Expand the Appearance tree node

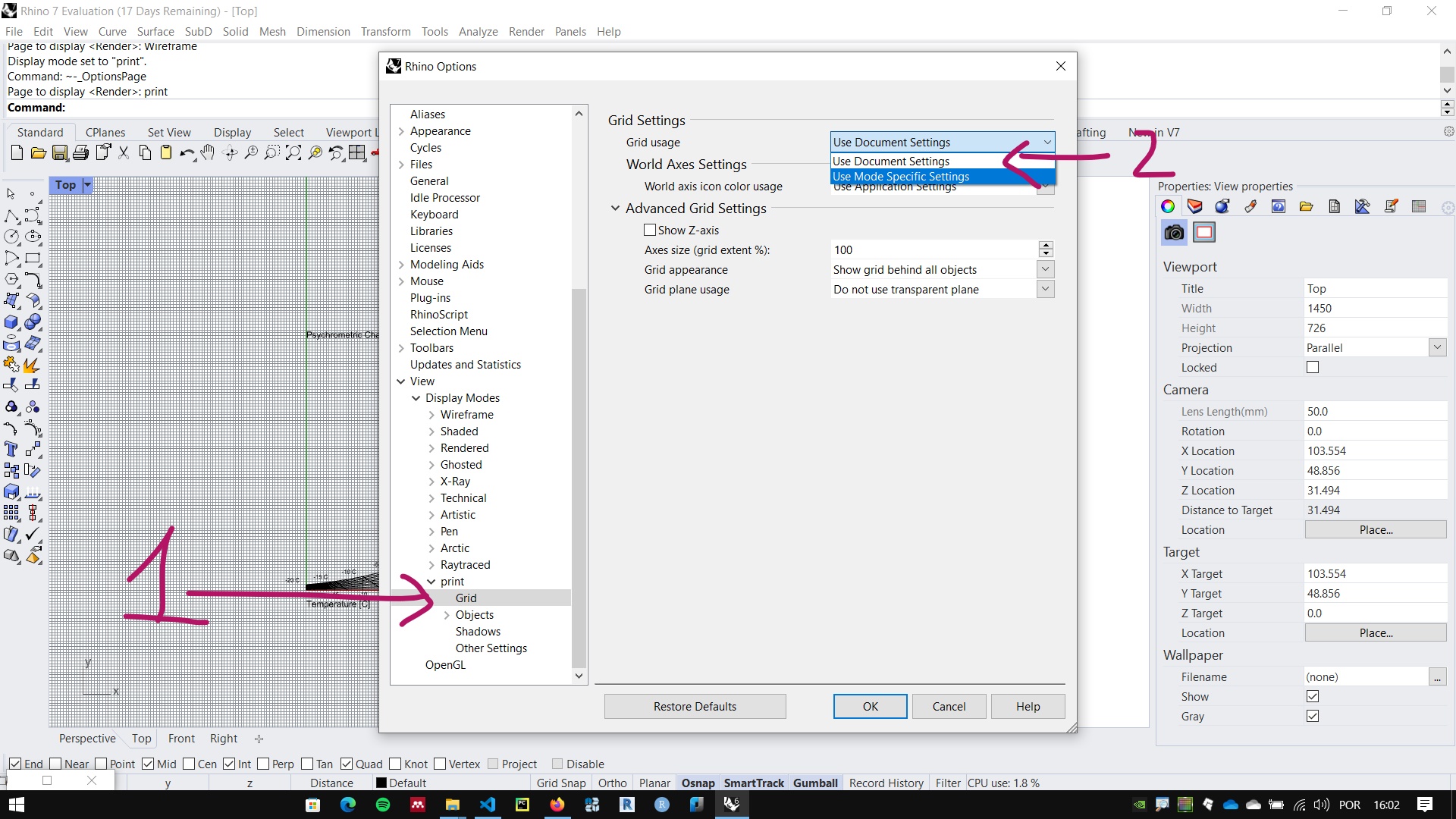click(x=401, y=131)
